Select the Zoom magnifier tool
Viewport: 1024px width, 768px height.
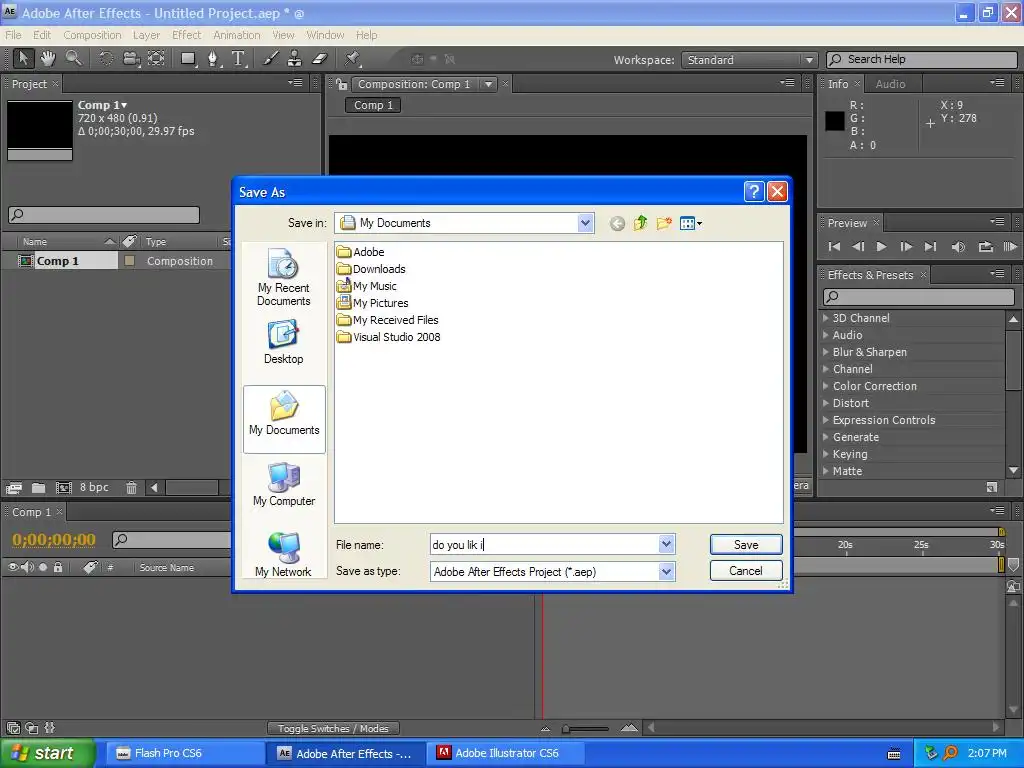tap(73, 59)
